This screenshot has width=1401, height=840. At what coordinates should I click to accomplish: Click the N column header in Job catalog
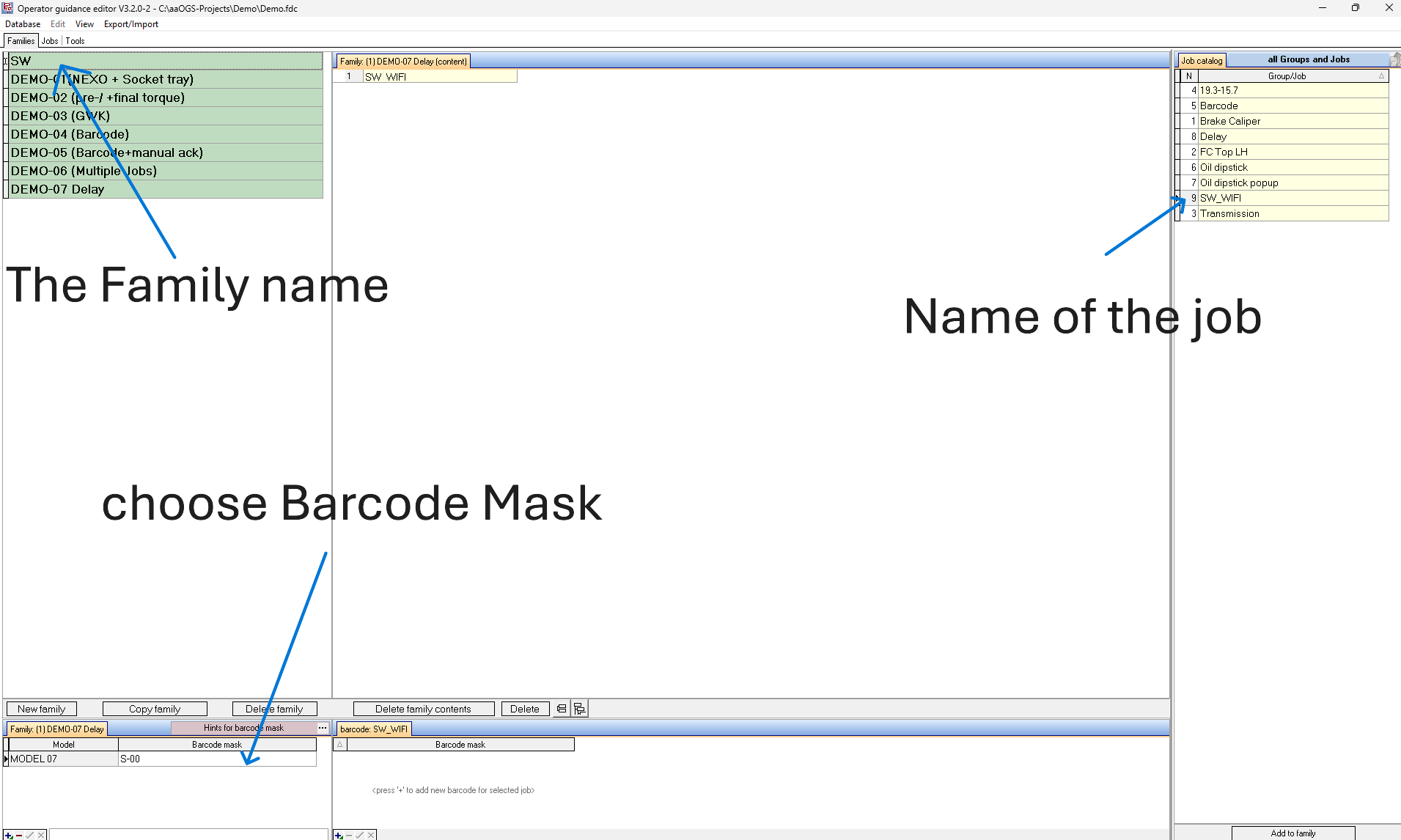tap(1188, 76)
